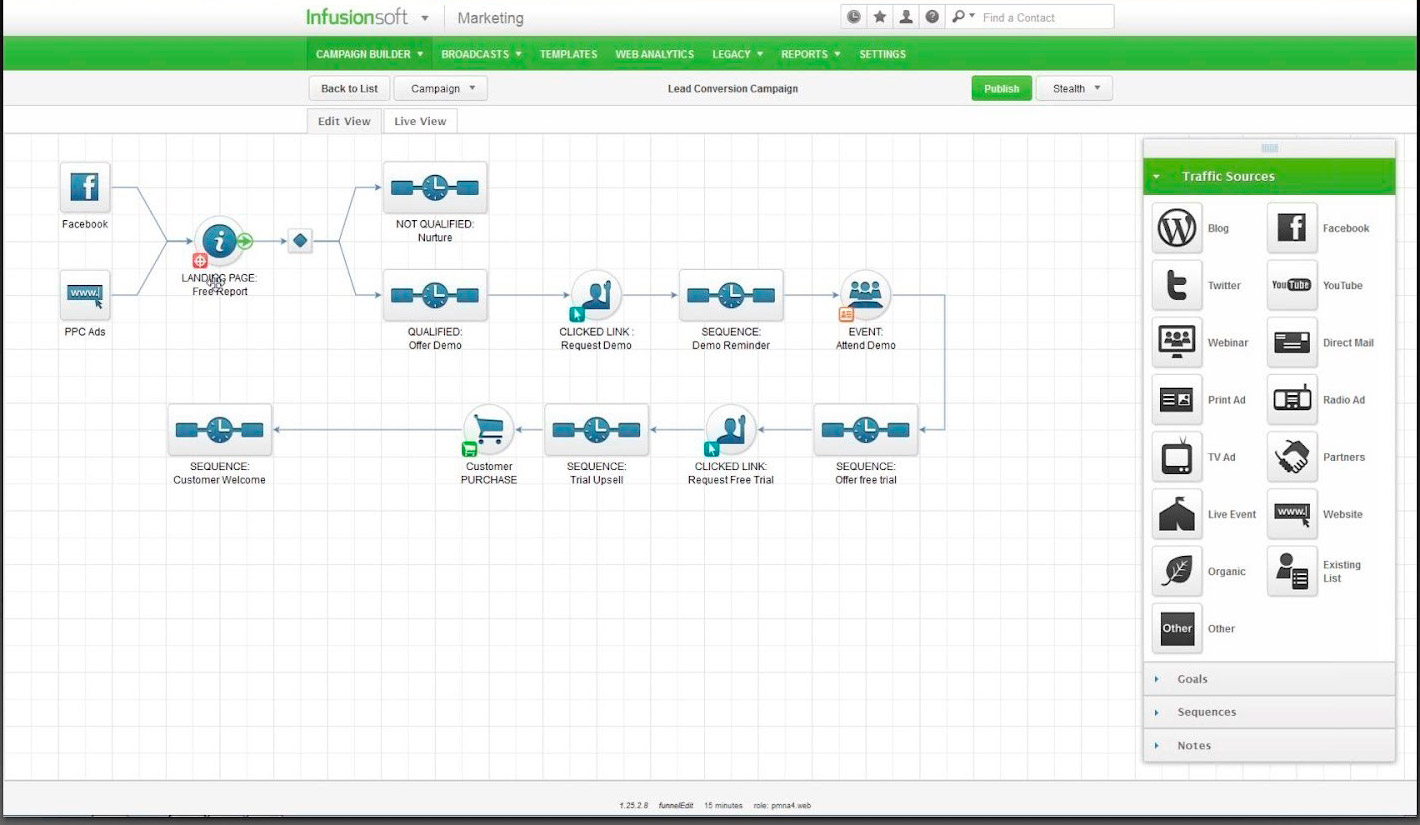Screen dimensions: 1420x825
Task: Click the Find a Contact search field
Action: pyautogui.click(x=1045, y=17)
